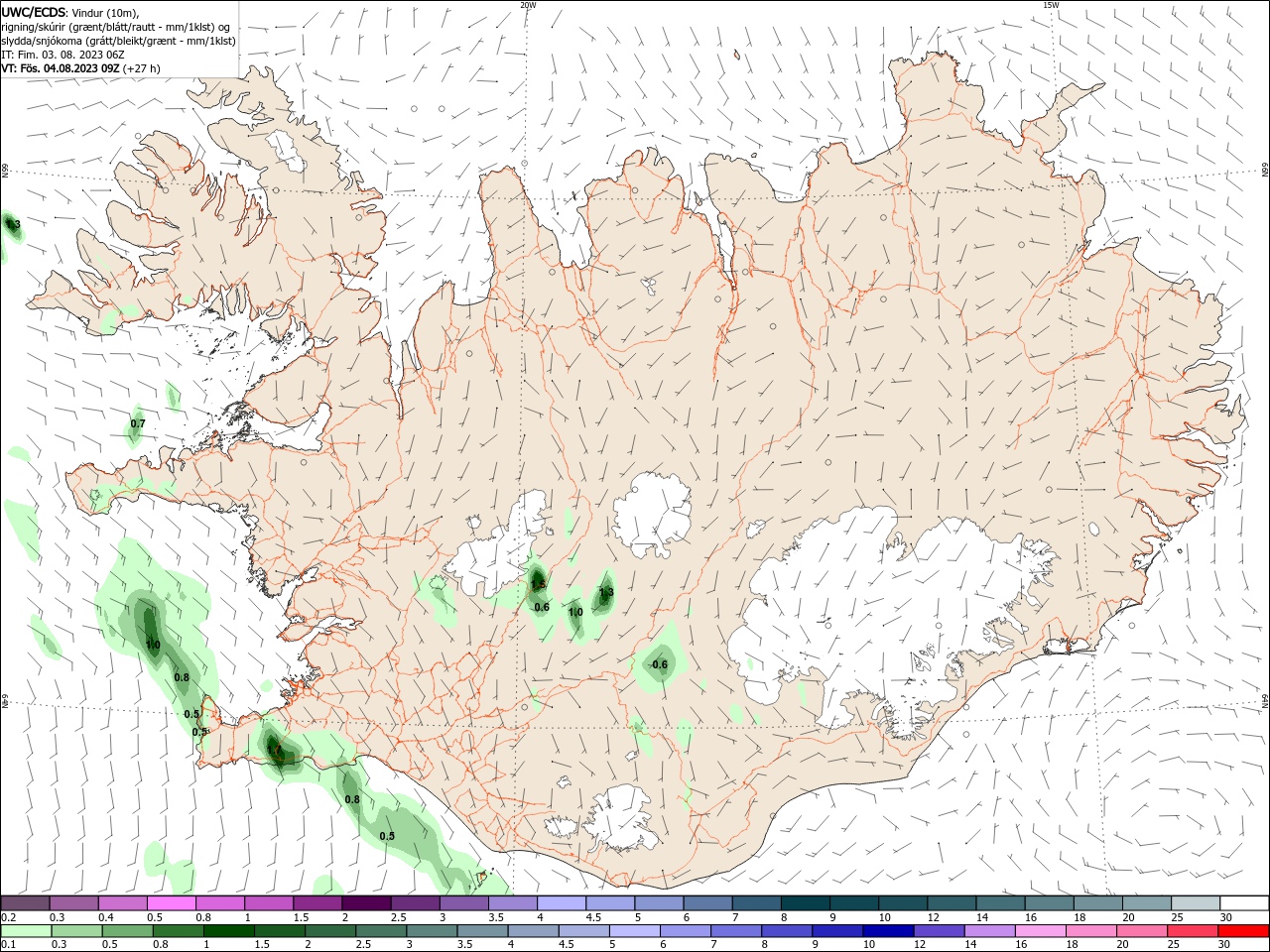
Task: Pick the white snow swatch after 30
Action: (1244, 903)
